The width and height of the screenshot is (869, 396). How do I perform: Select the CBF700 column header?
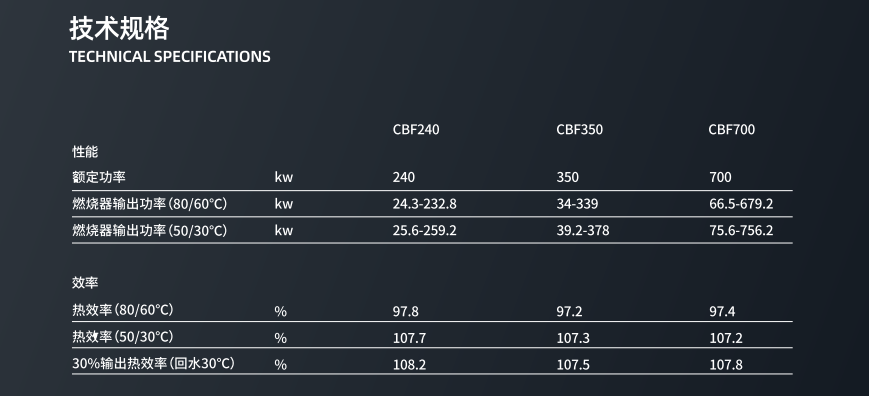pyautogui.click(x=732, y=130)
